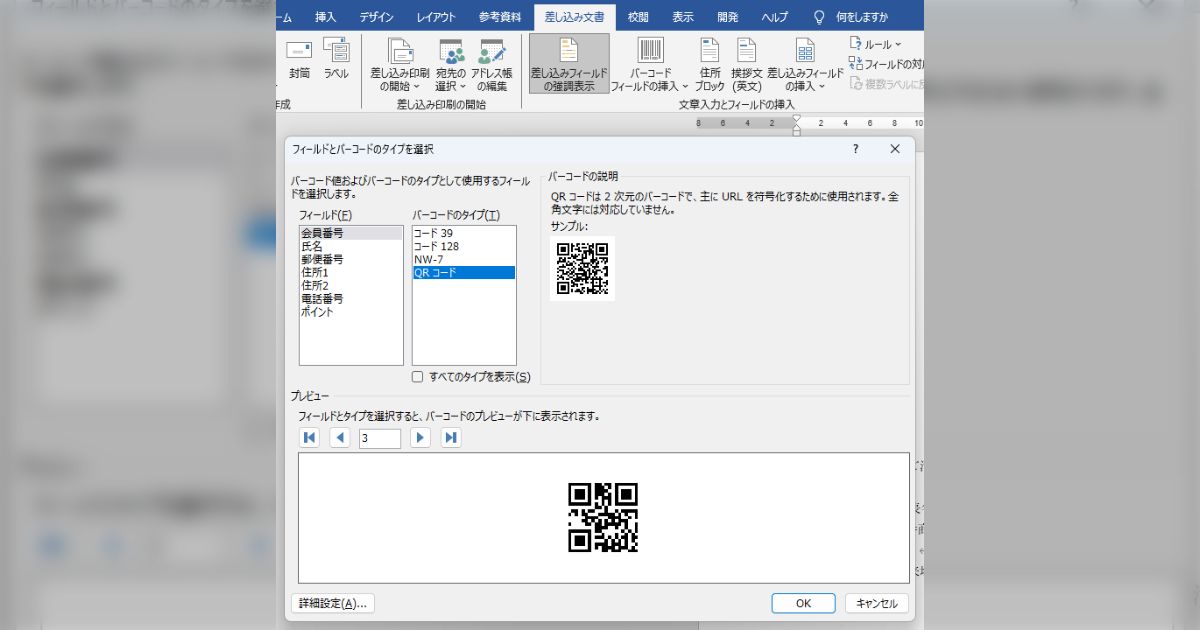Choose コード 39 barcode type

[x=464, y=233]
